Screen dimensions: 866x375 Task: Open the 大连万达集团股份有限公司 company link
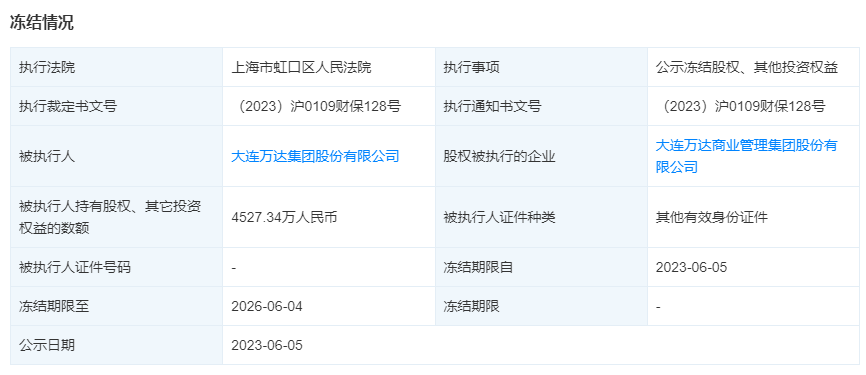tap(315, 156)
